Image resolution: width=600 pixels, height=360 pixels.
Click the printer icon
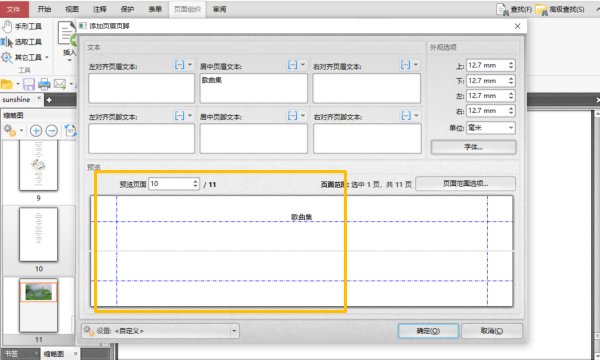click(x=44, y=84)
